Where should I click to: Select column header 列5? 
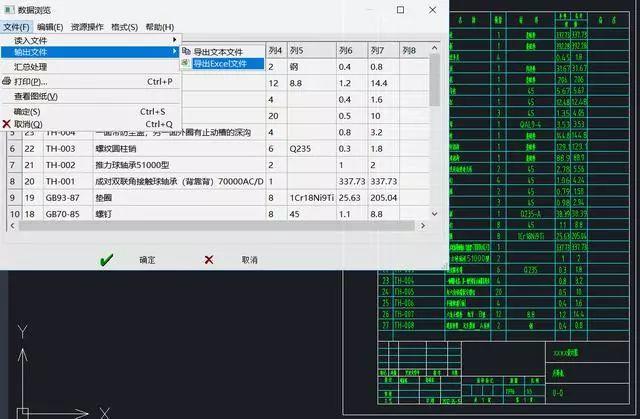coord(312,51)
